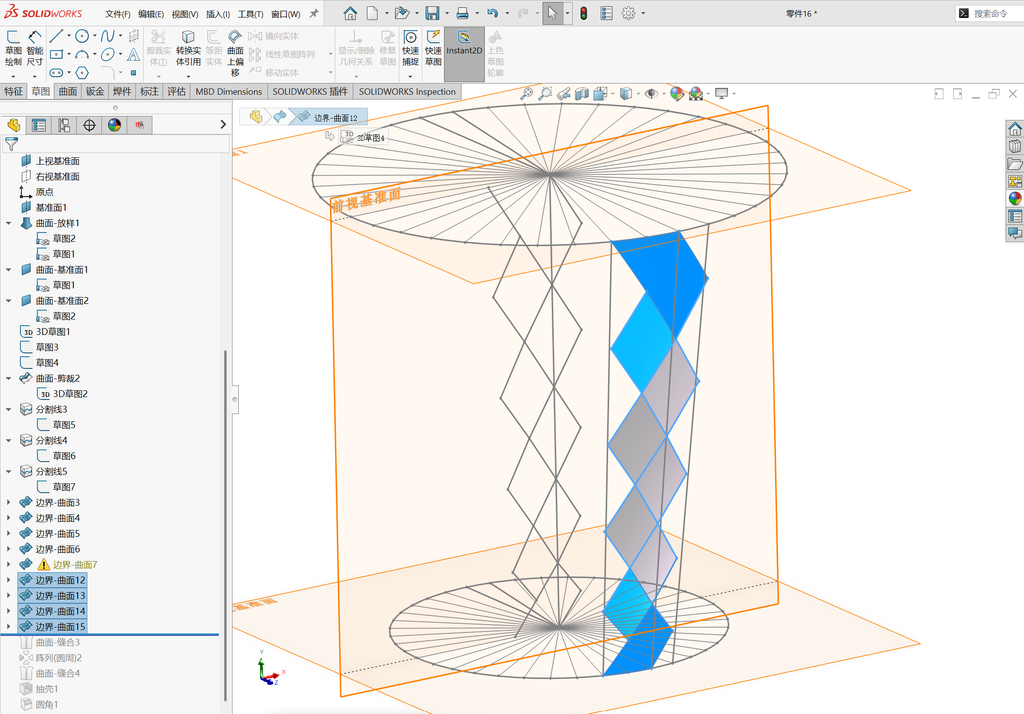Click the Zoom to Fit view icon

pos(526,94)
